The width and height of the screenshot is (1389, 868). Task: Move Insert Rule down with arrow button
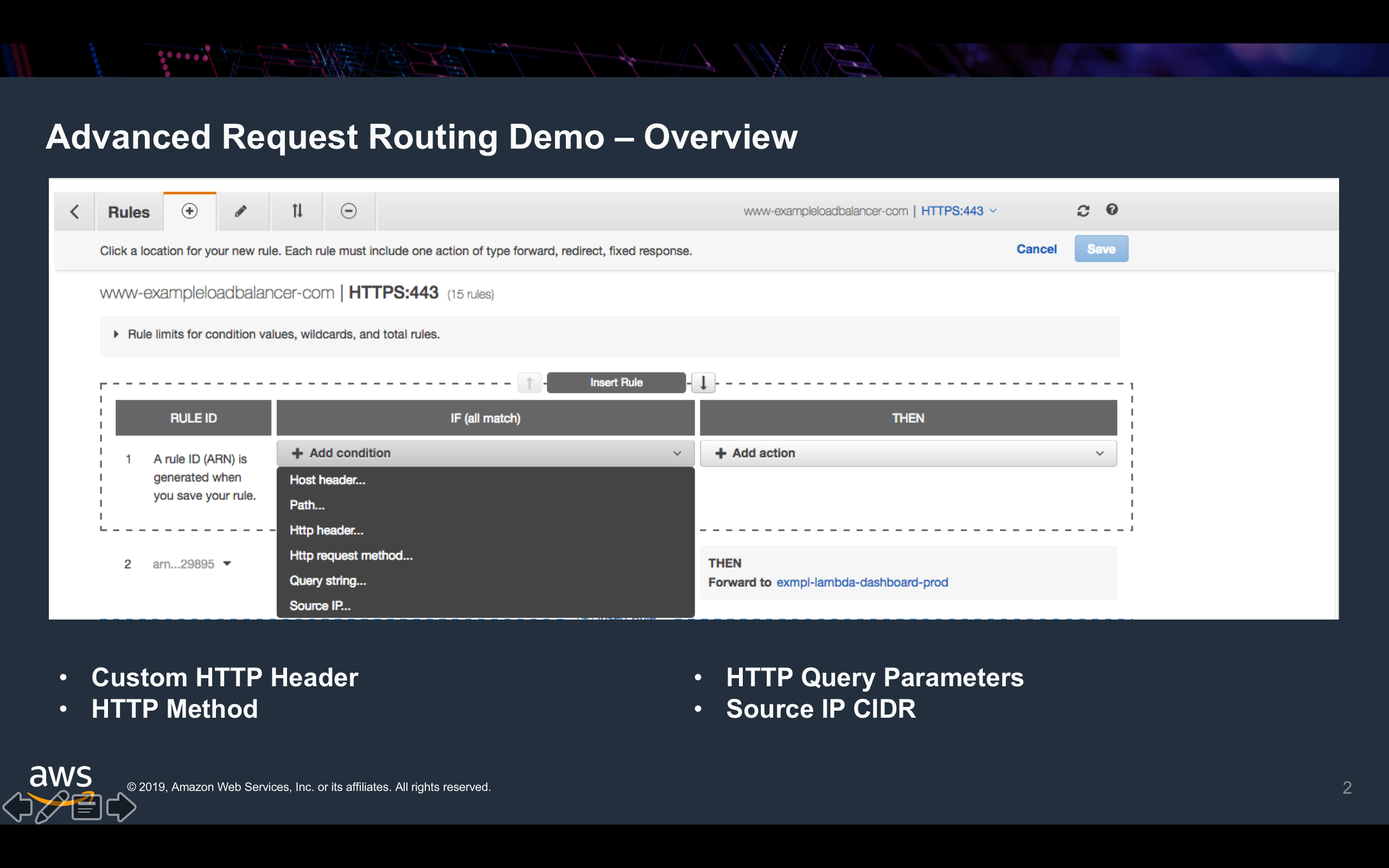tap(703, 382)
